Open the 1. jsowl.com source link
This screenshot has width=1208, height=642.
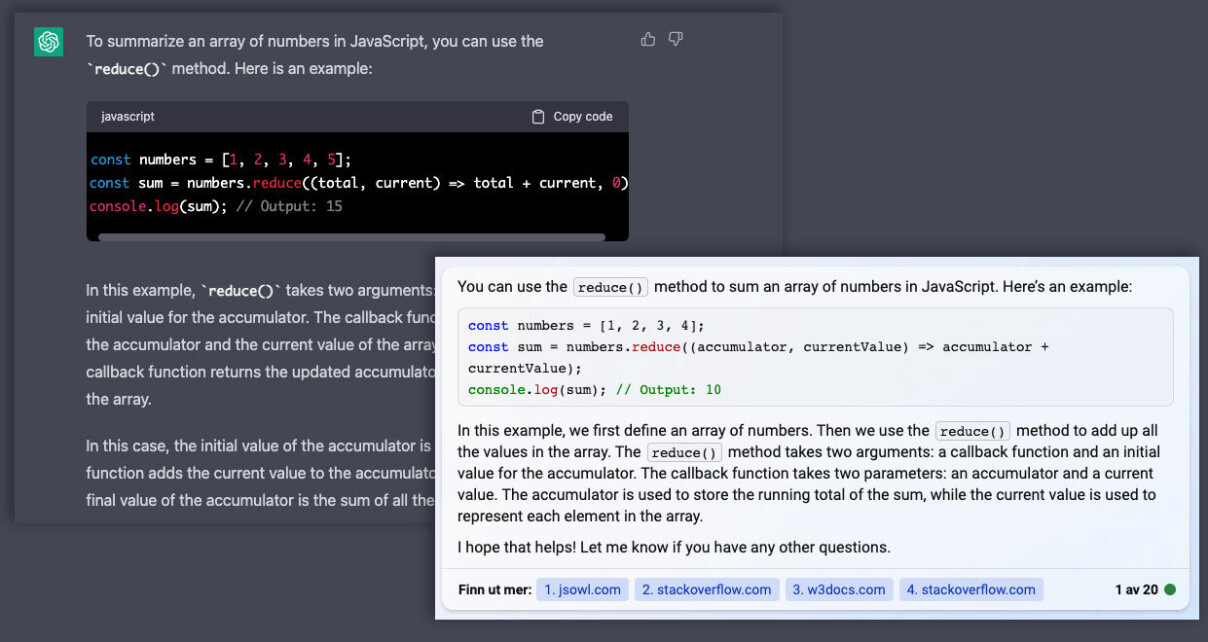[x=583, y=590]
